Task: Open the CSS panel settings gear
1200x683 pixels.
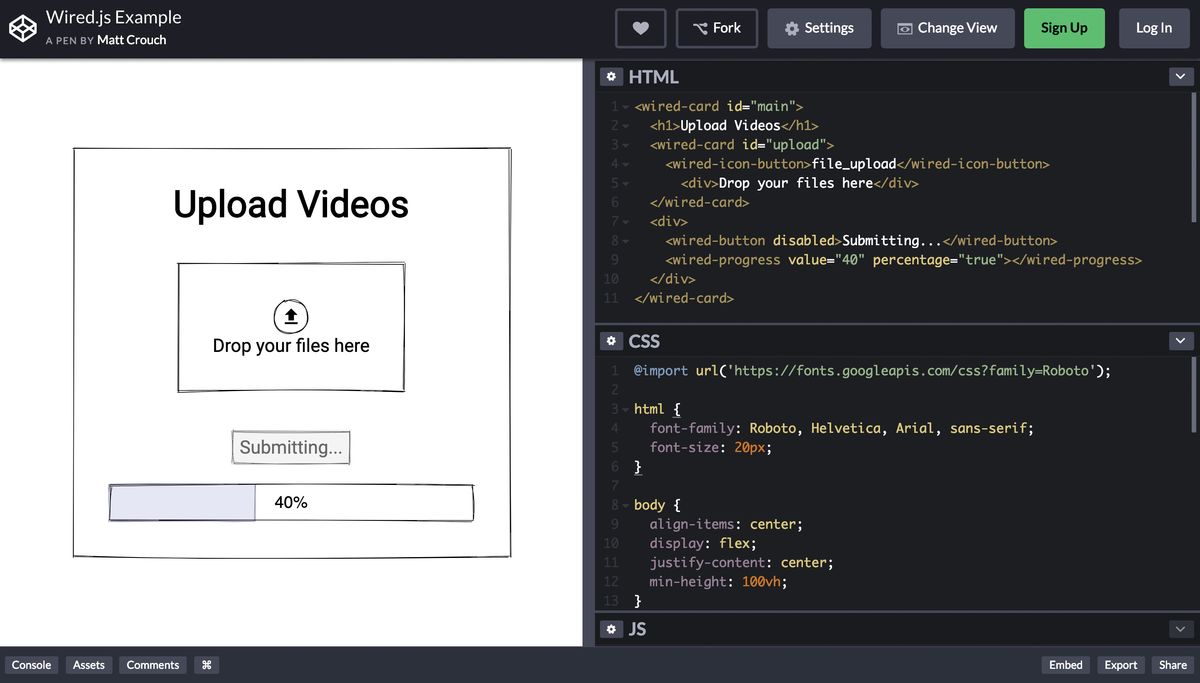Action: pos(611,341)
